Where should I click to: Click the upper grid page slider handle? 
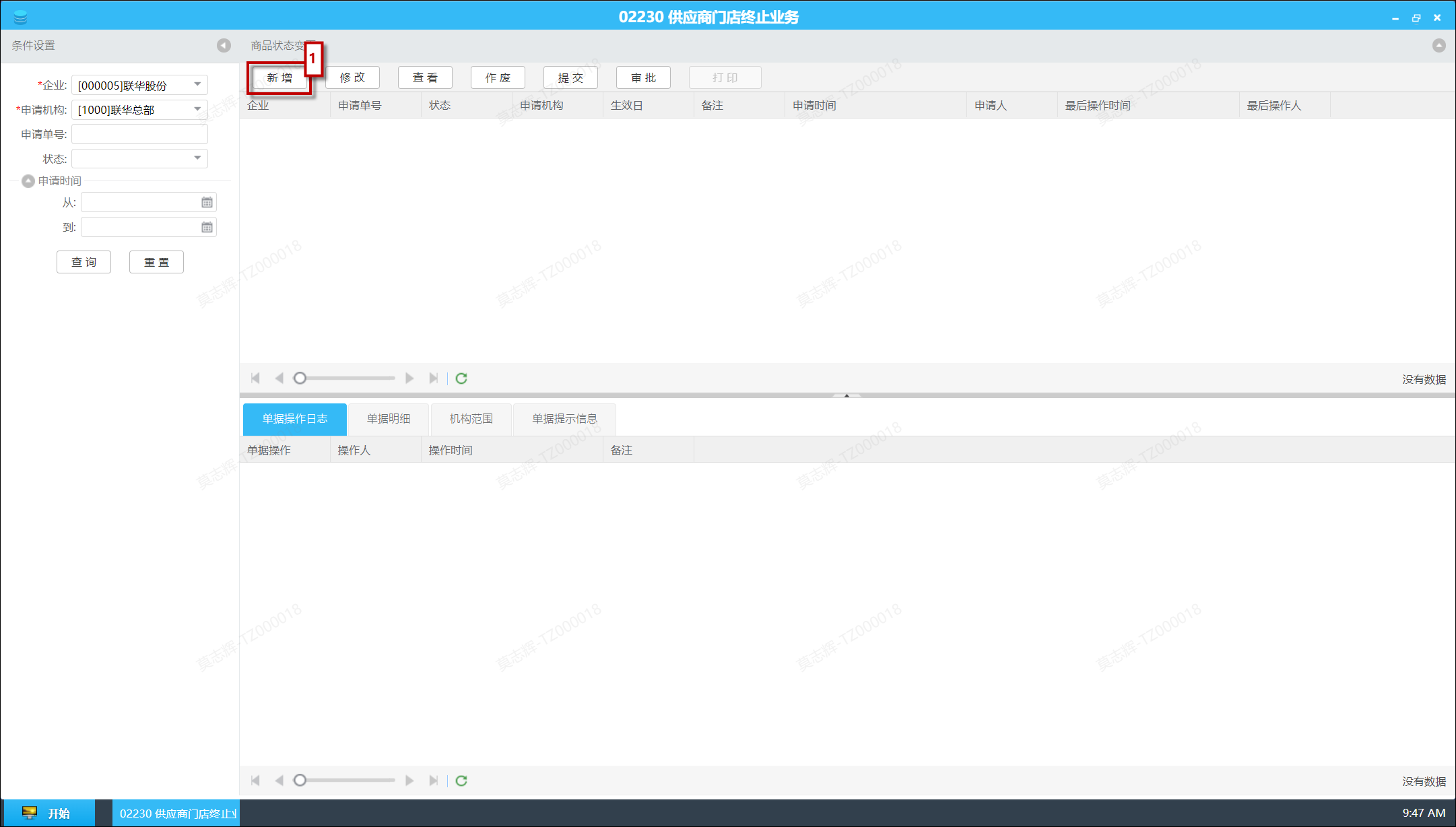(300, 378)
